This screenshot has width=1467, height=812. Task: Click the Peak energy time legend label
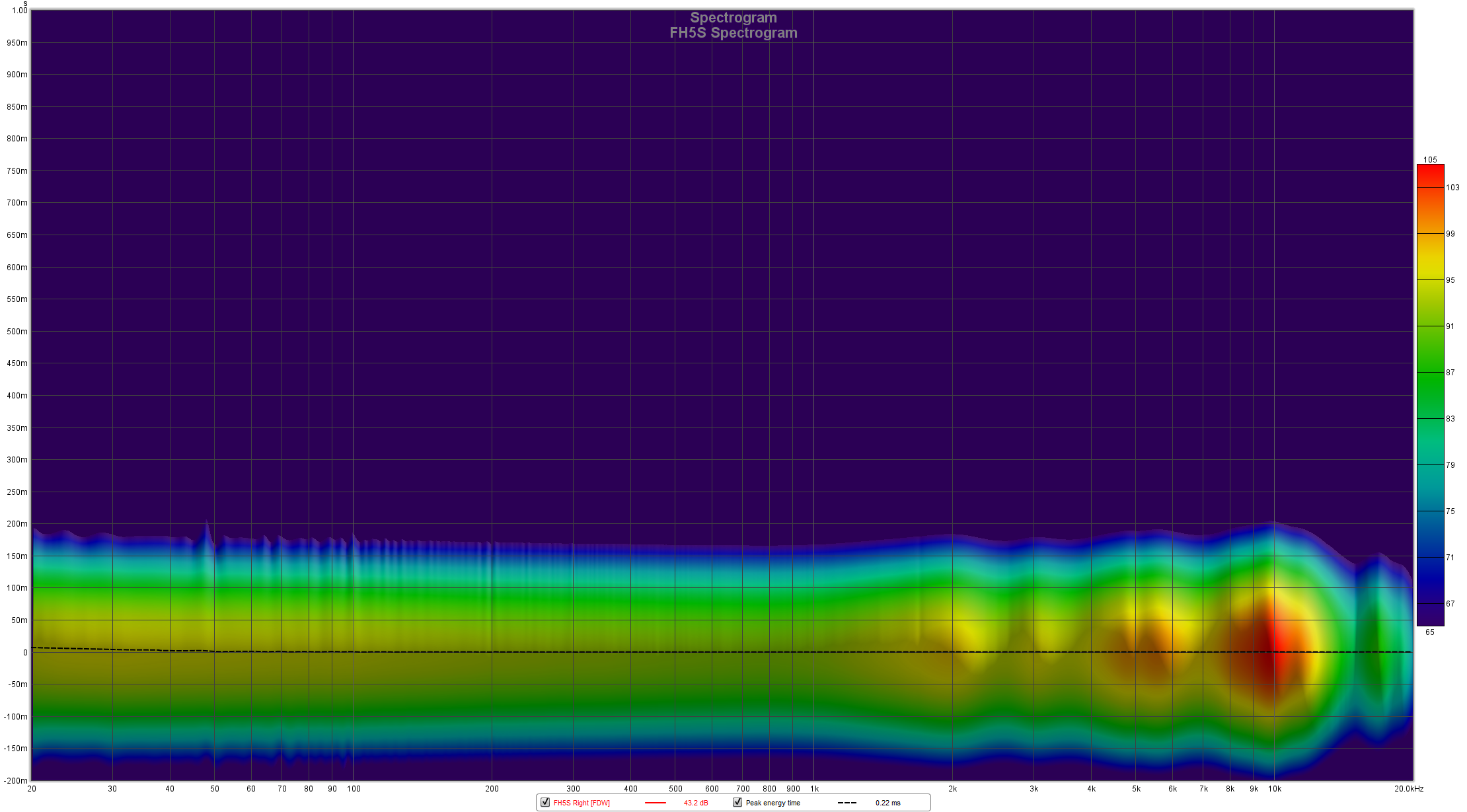coord(773,803)
